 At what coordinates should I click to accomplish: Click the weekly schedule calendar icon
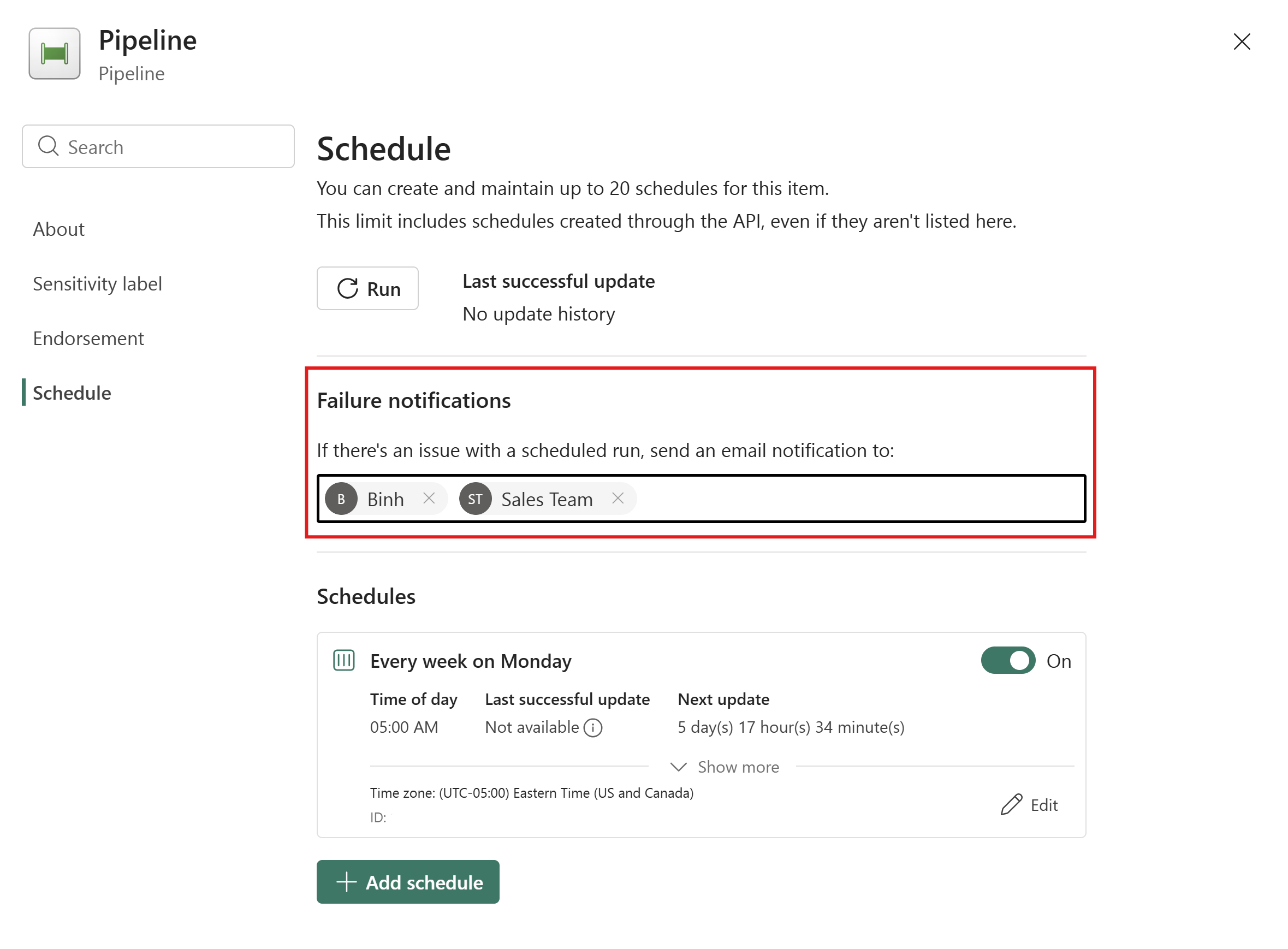(x=343, y=661)
